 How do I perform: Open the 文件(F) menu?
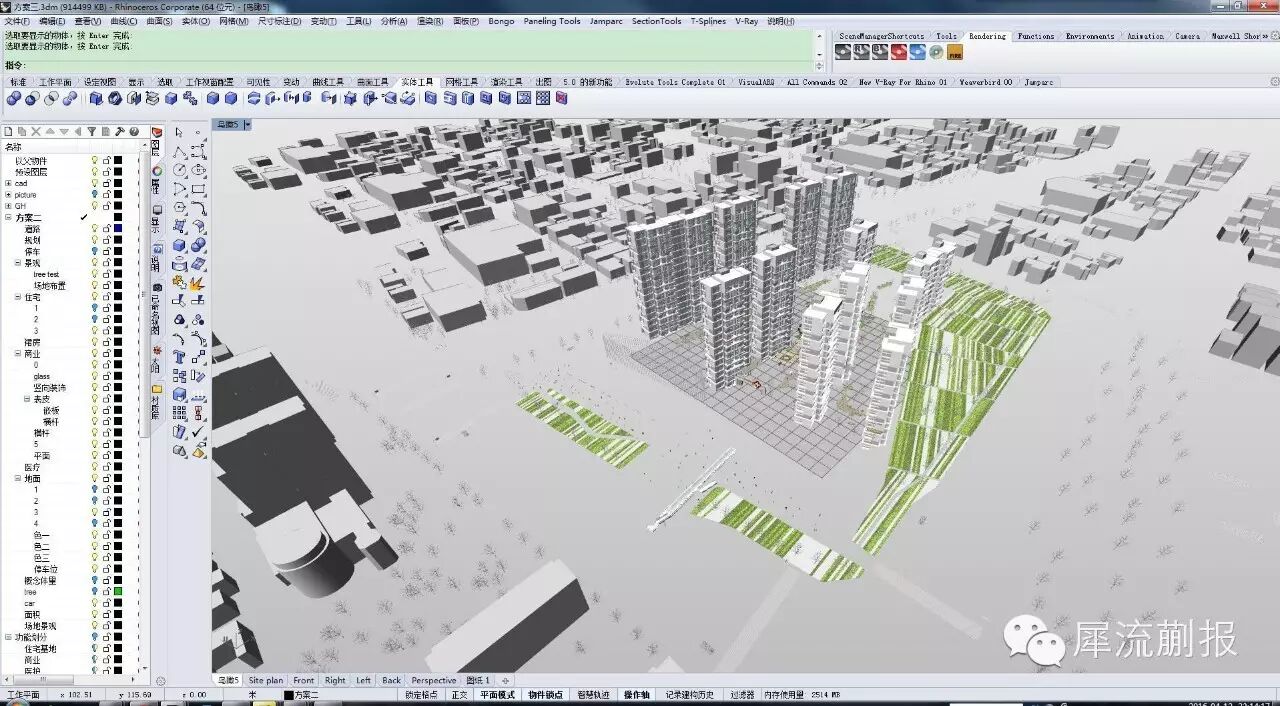click(17, 21)
